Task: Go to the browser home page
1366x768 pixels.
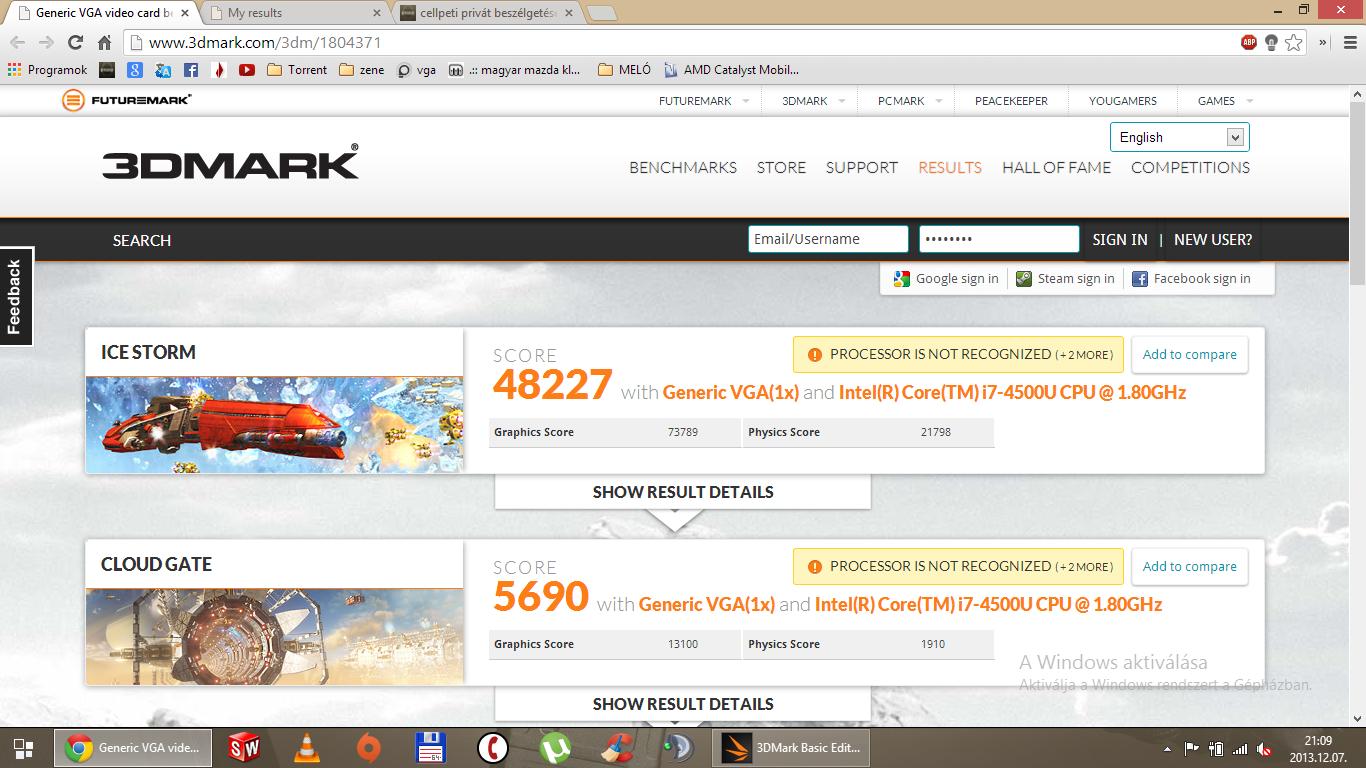Action: pyautogui.click(x=104, y=43)
